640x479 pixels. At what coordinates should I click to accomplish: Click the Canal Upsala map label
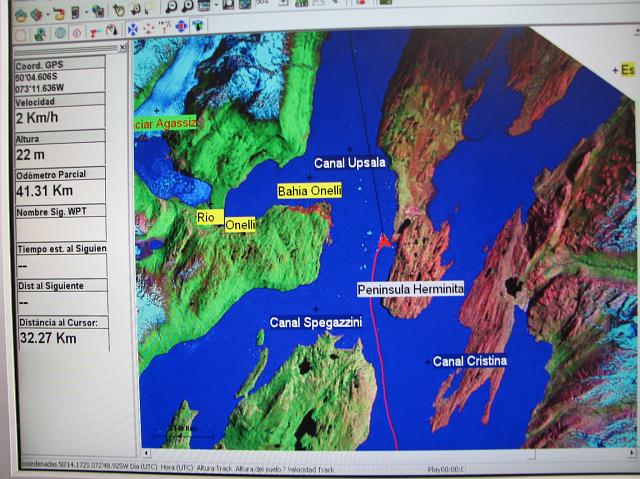coord(350,163)
